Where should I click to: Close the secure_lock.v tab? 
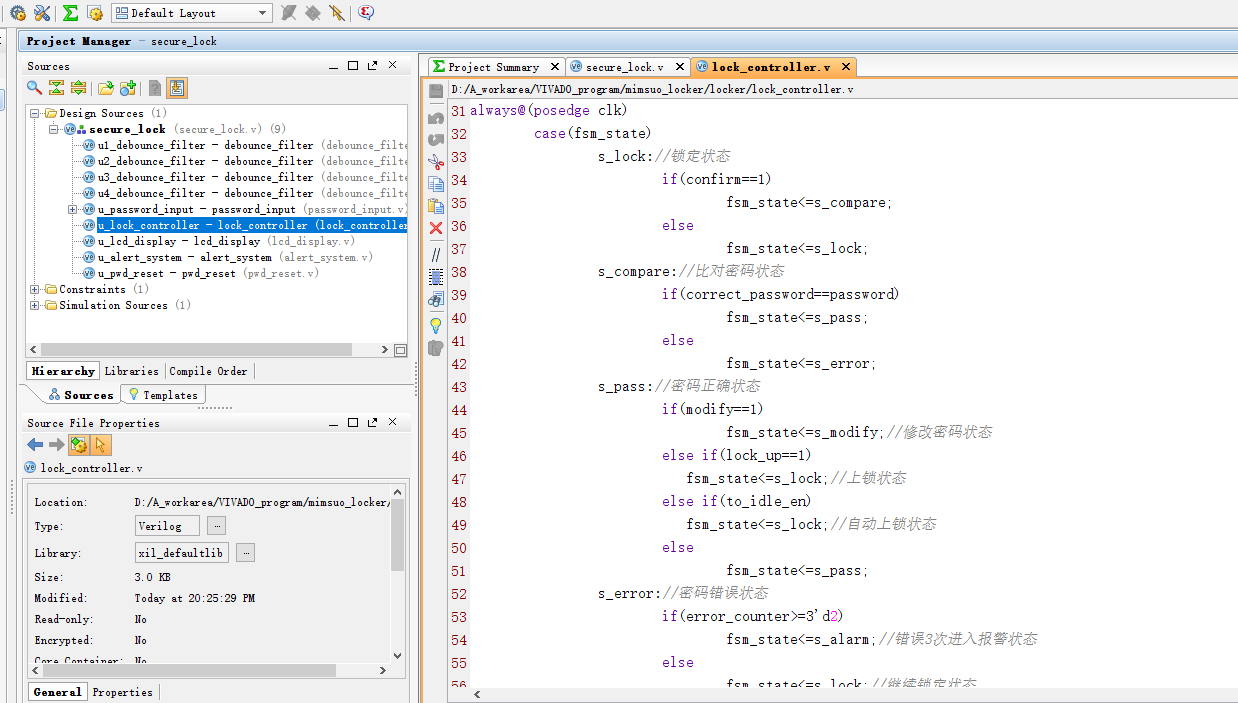[x=680, y=67]
